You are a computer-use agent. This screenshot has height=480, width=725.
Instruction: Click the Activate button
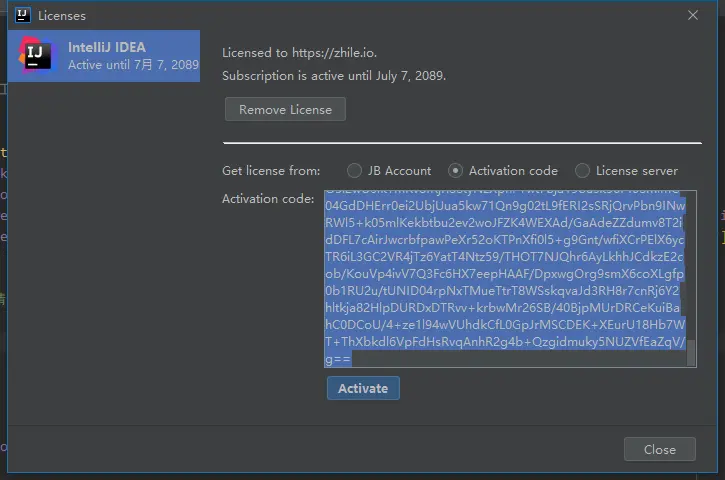tap(363, 388)
